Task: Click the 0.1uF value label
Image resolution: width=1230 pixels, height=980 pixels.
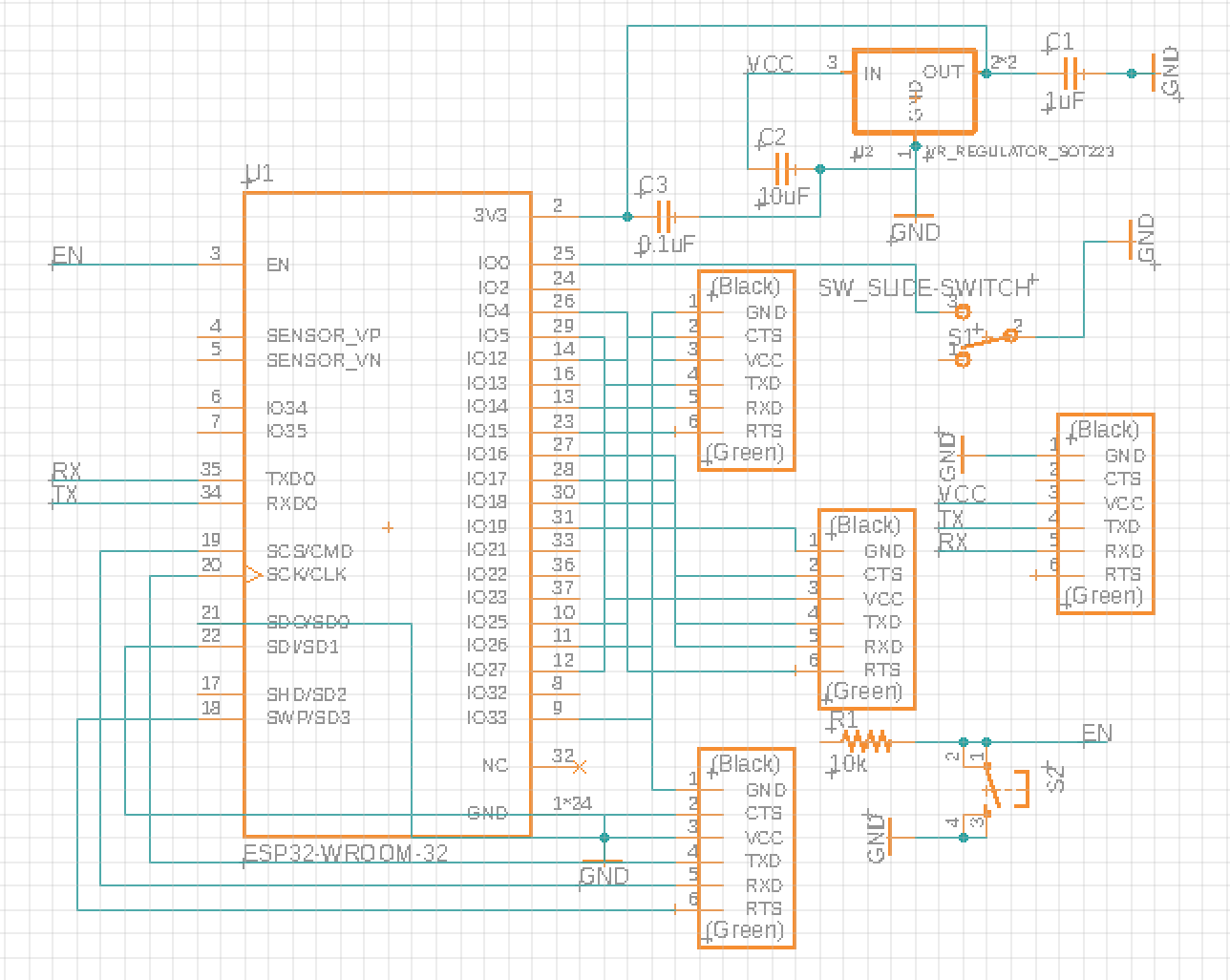Action: (667, 245)
